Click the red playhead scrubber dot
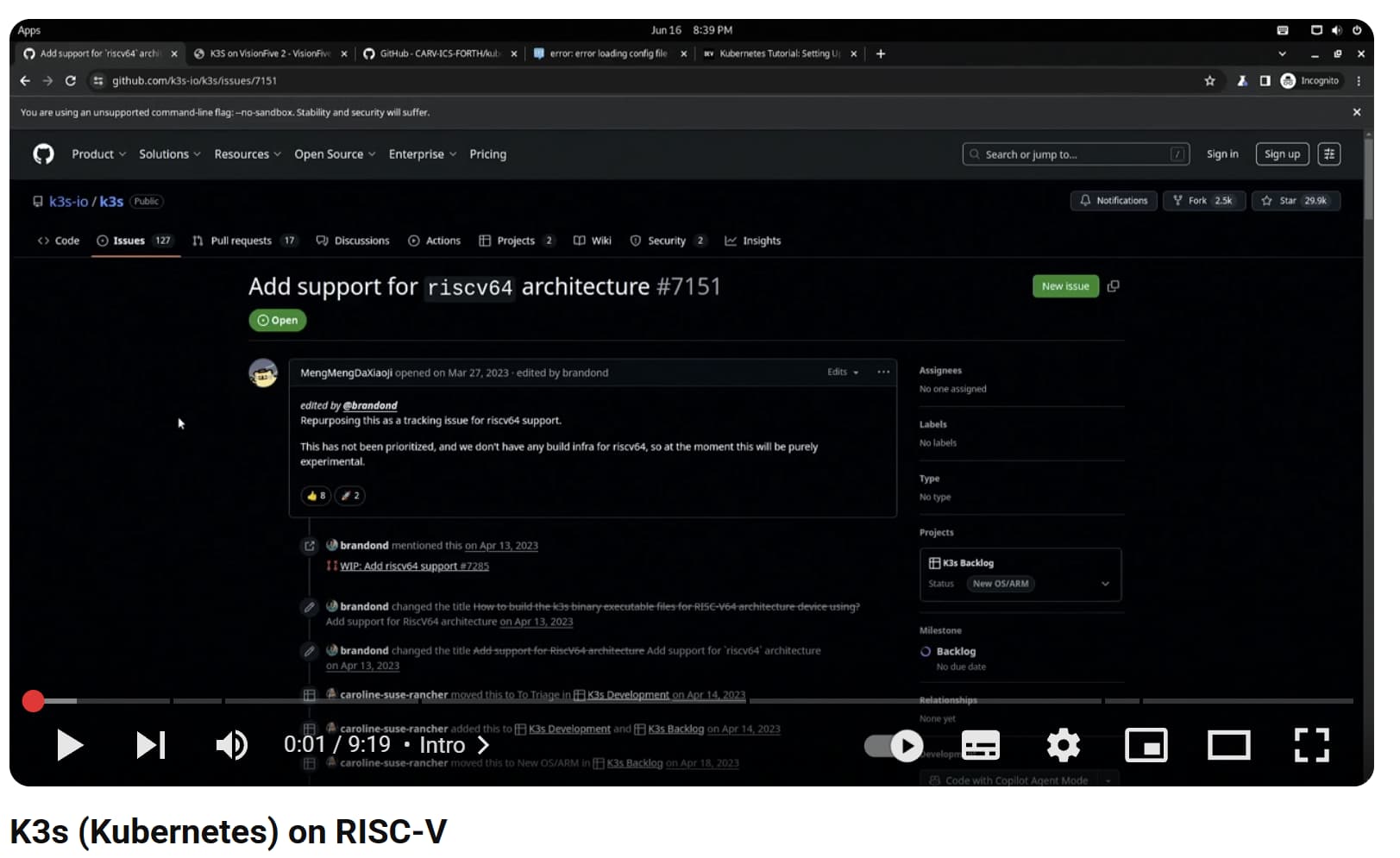The image size is (1400, 858). [33, 701]
